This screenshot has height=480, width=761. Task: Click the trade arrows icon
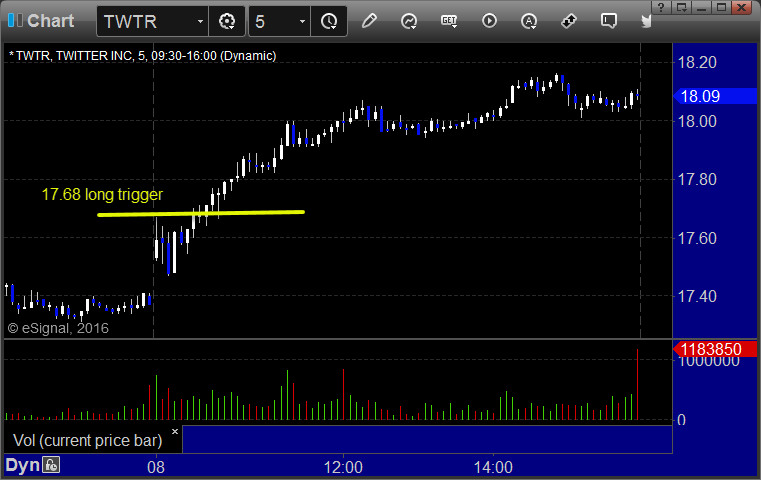pos(568,21)
